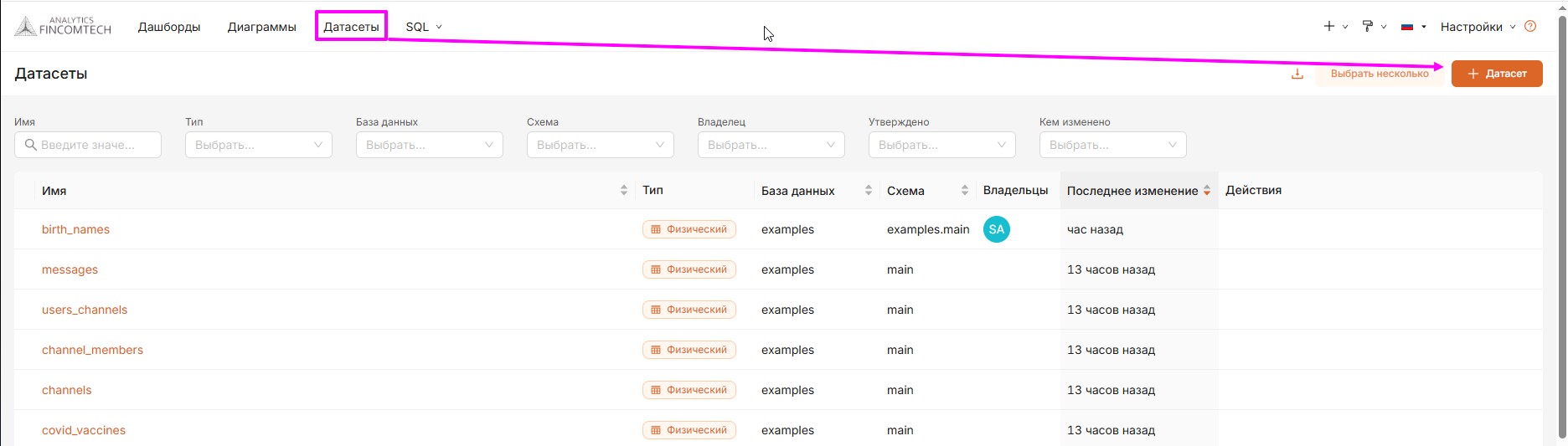Toggle sort on База данных column
This screenshot has width=1568, height=446.
pos(868,191)
